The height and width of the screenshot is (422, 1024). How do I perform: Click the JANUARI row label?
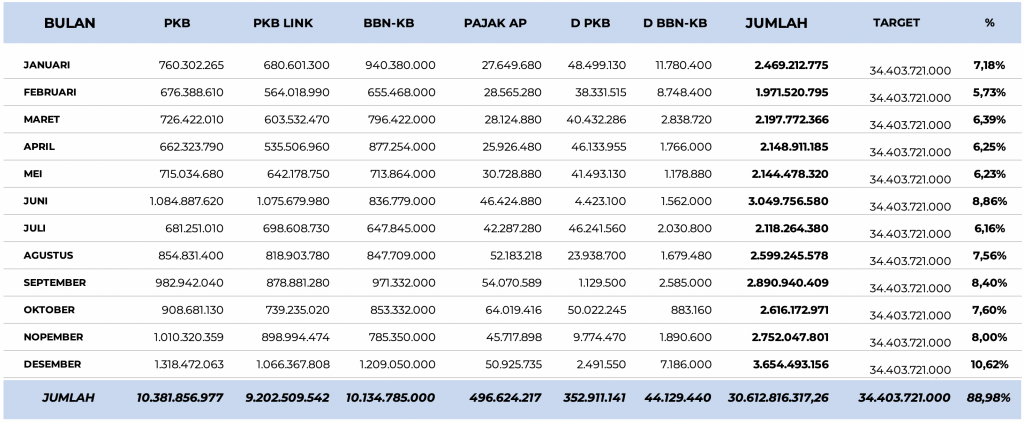(47, 65)
